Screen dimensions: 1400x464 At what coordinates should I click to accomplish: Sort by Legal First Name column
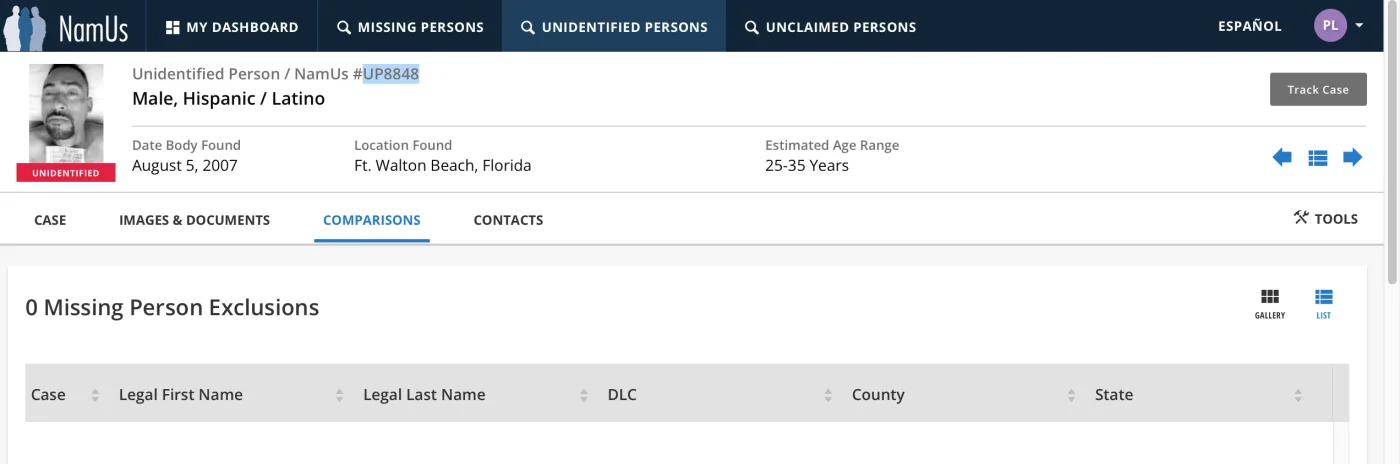pos(340,395)
